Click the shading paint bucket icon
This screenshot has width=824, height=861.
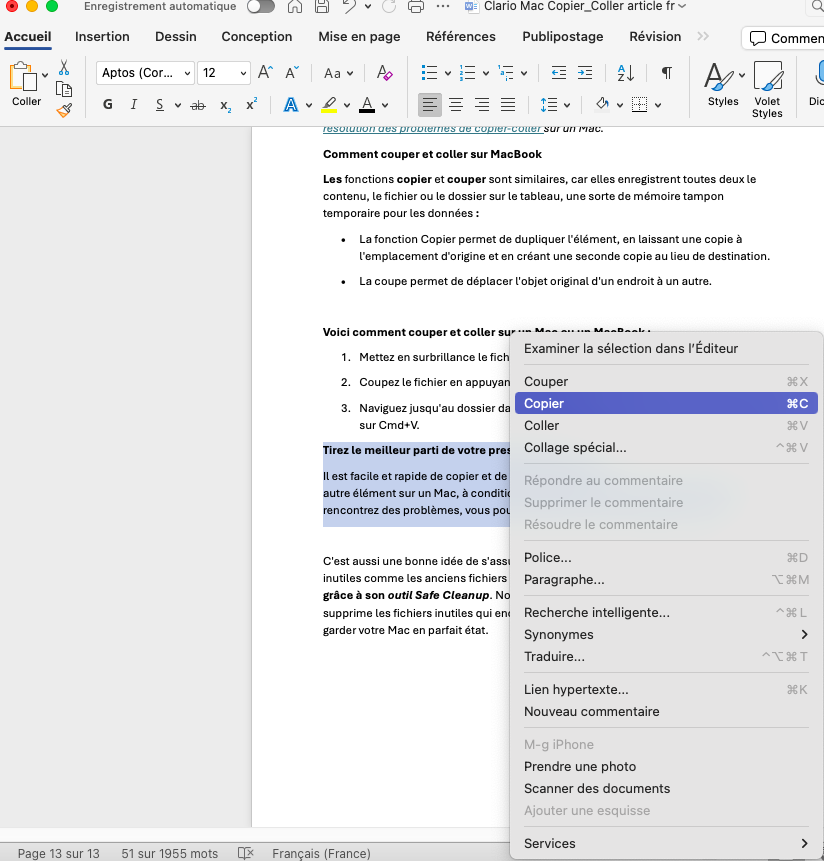pyautogui.click(x=603, y=104)
